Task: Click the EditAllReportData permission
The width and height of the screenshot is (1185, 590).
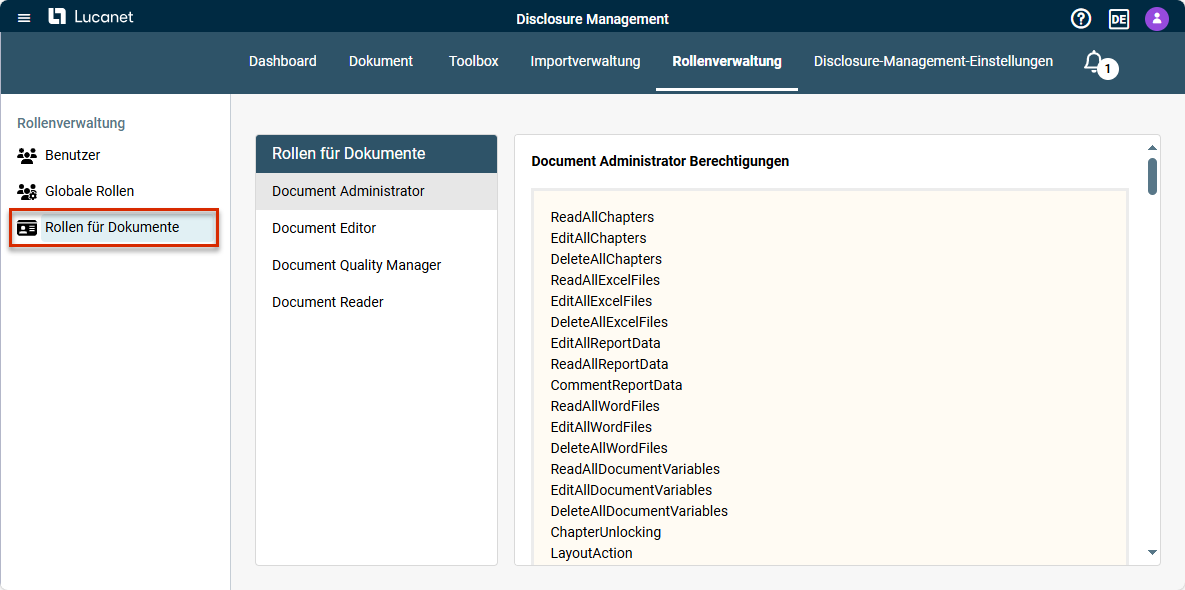Action: (606, 344)
